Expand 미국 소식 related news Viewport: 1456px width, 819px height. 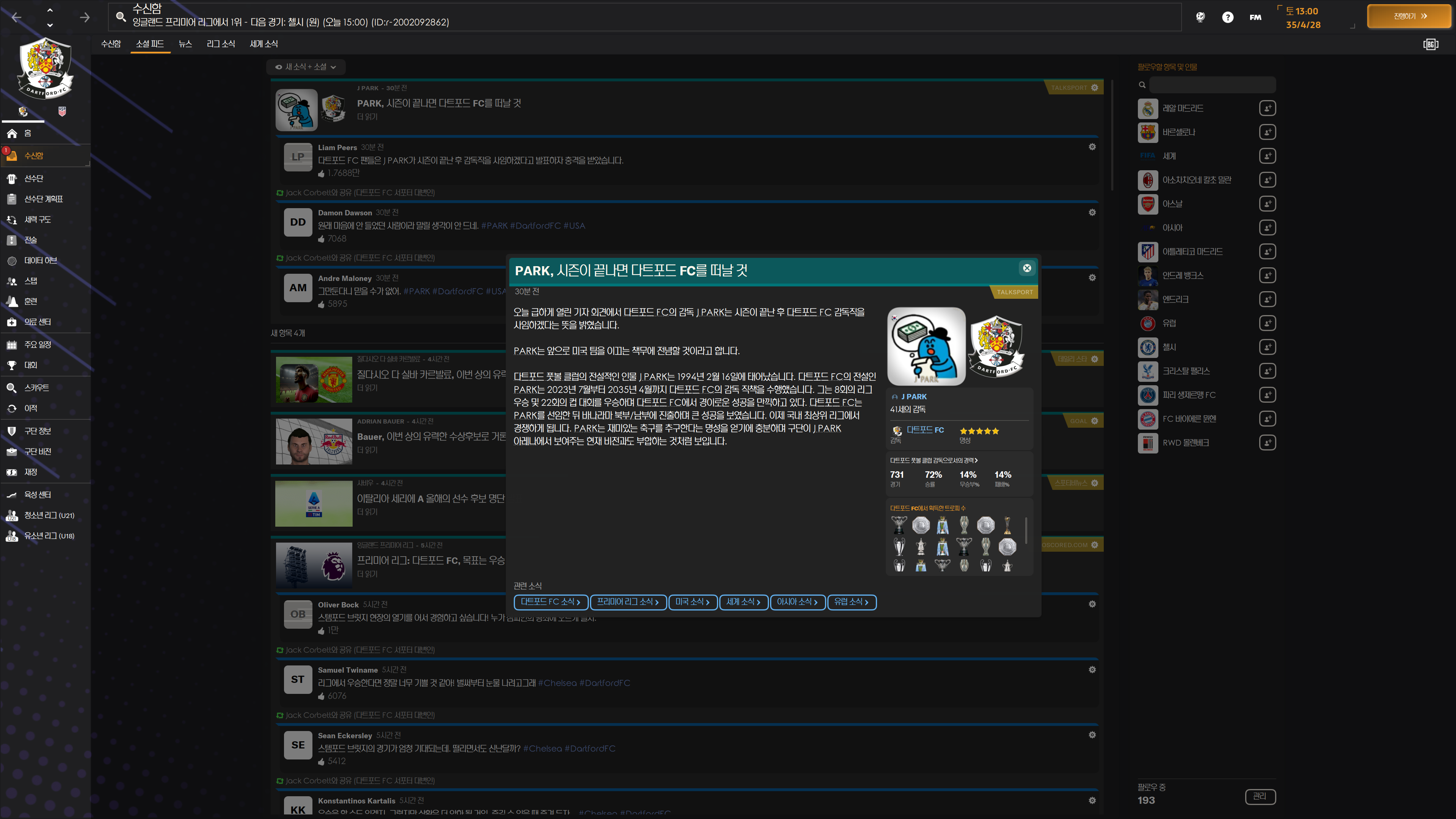[692, 602]
